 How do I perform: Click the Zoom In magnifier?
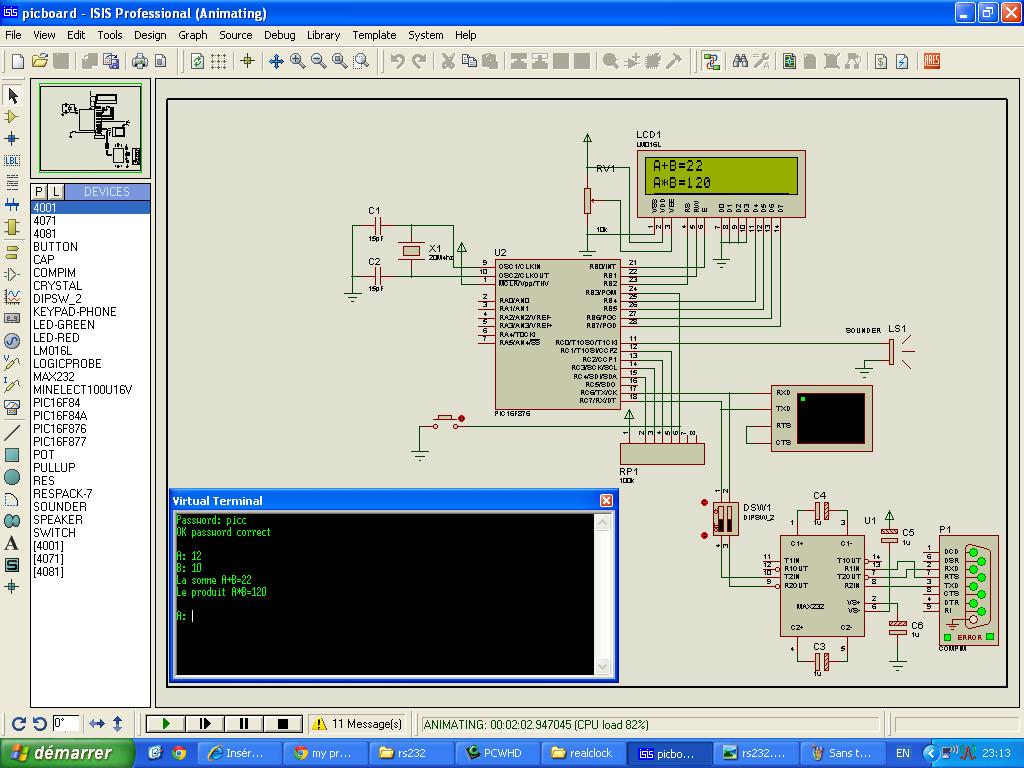tap(298, 61)
